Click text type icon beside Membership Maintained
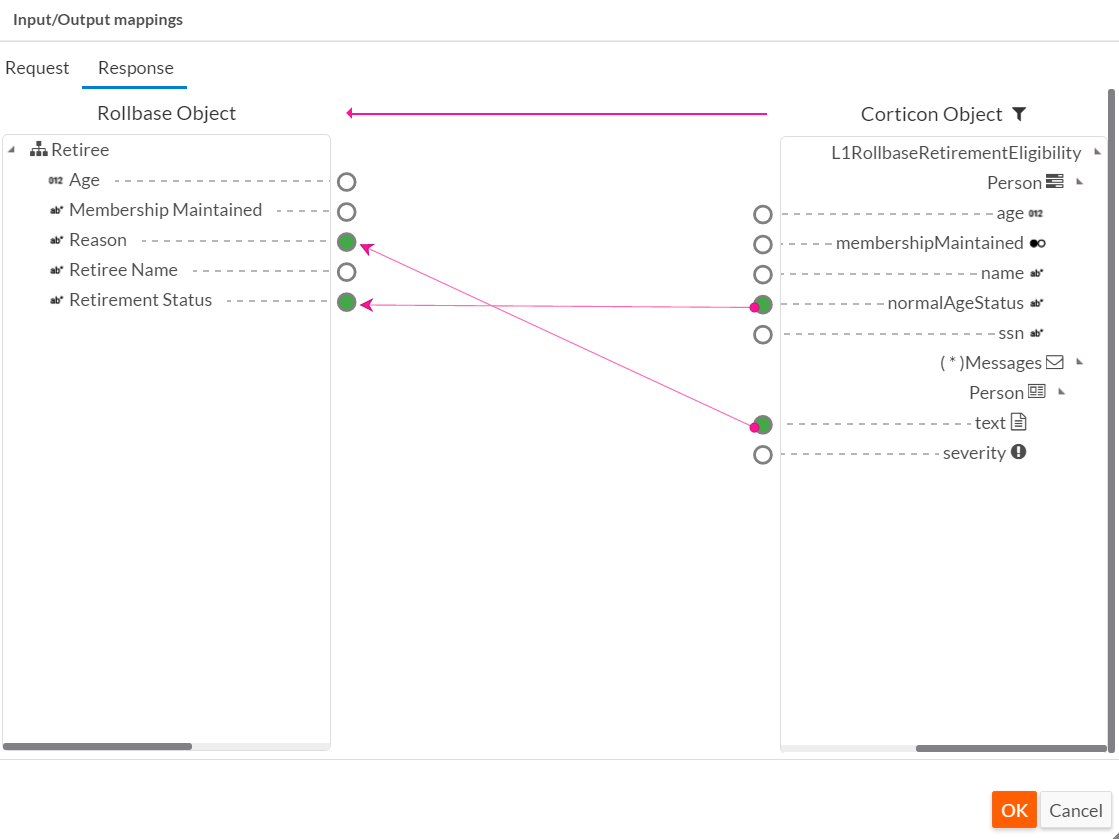 [x=56, y=210]
